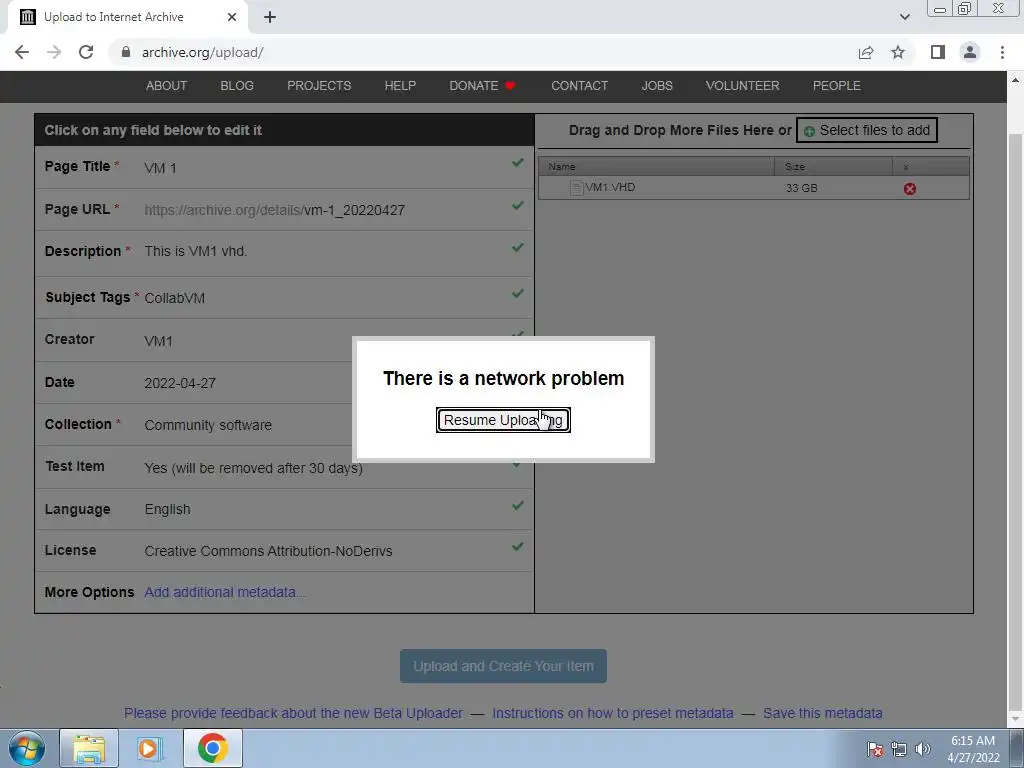Open the Windows Start menu

26,748
